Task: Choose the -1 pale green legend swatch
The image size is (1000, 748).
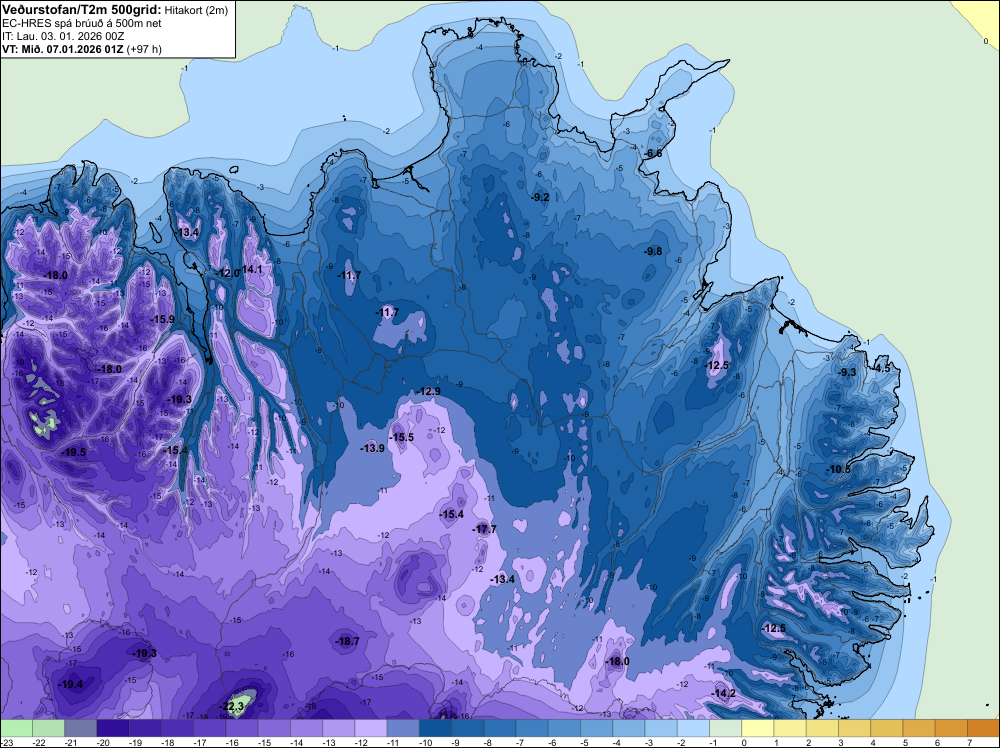Action: (x=725, y=728)
